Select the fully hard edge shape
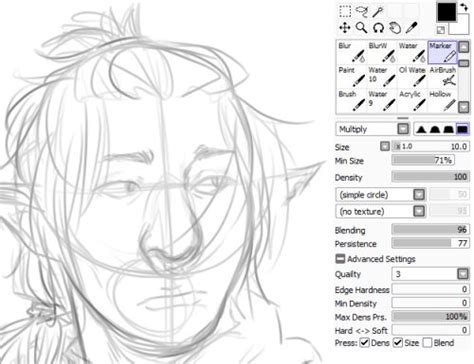Viewport: 474px width, 364px height. [x=462, y=129]
